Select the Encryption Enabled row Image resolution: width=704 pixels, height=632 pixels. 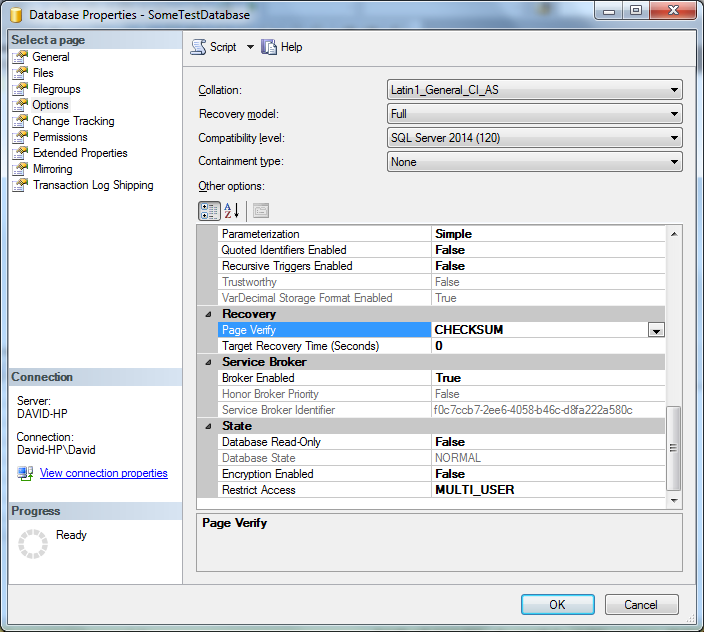pyautogui.click(x=442, y=474)
